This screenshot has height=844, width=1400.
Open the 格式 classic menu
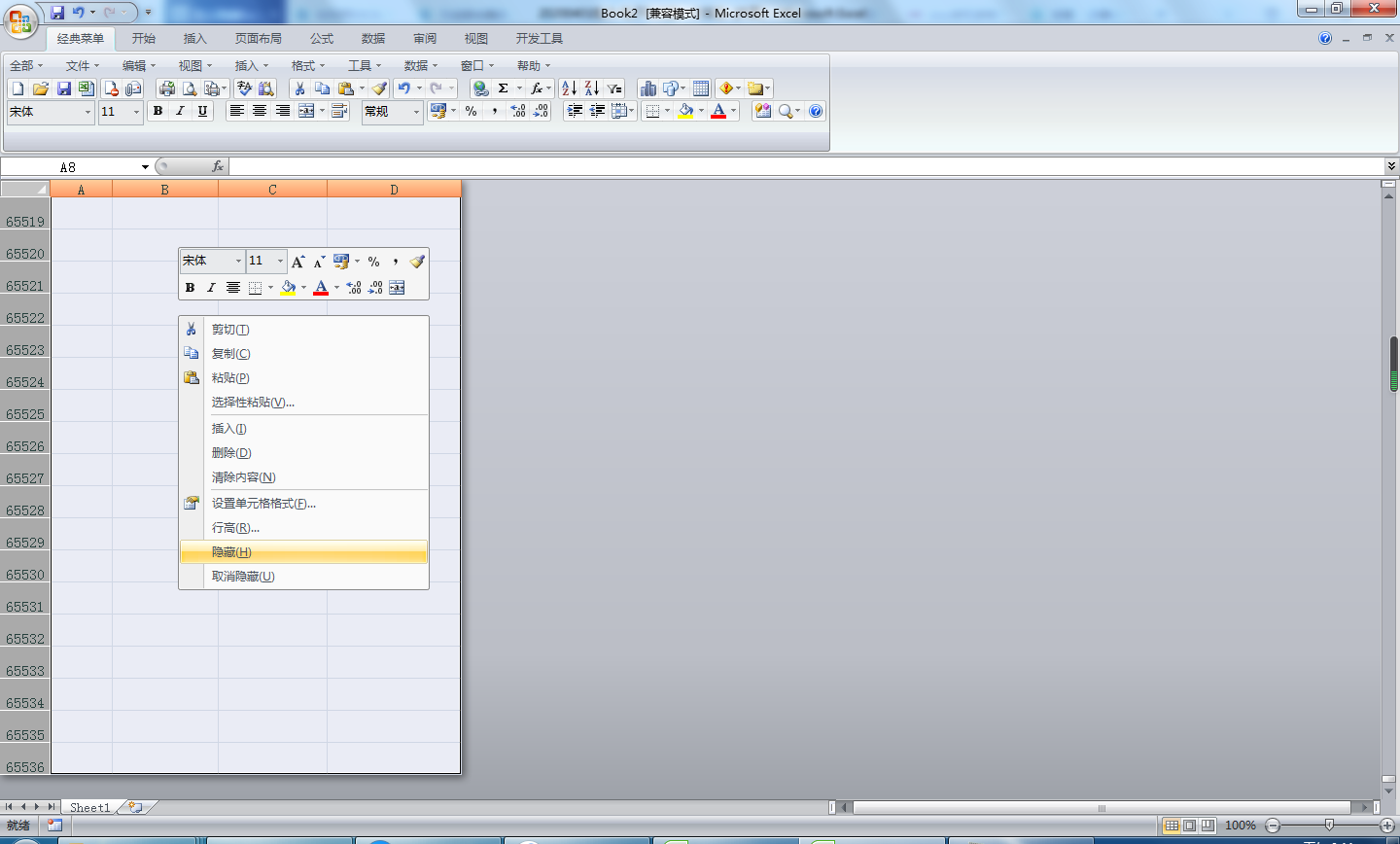pyautogui.click(x=308, y=65)
